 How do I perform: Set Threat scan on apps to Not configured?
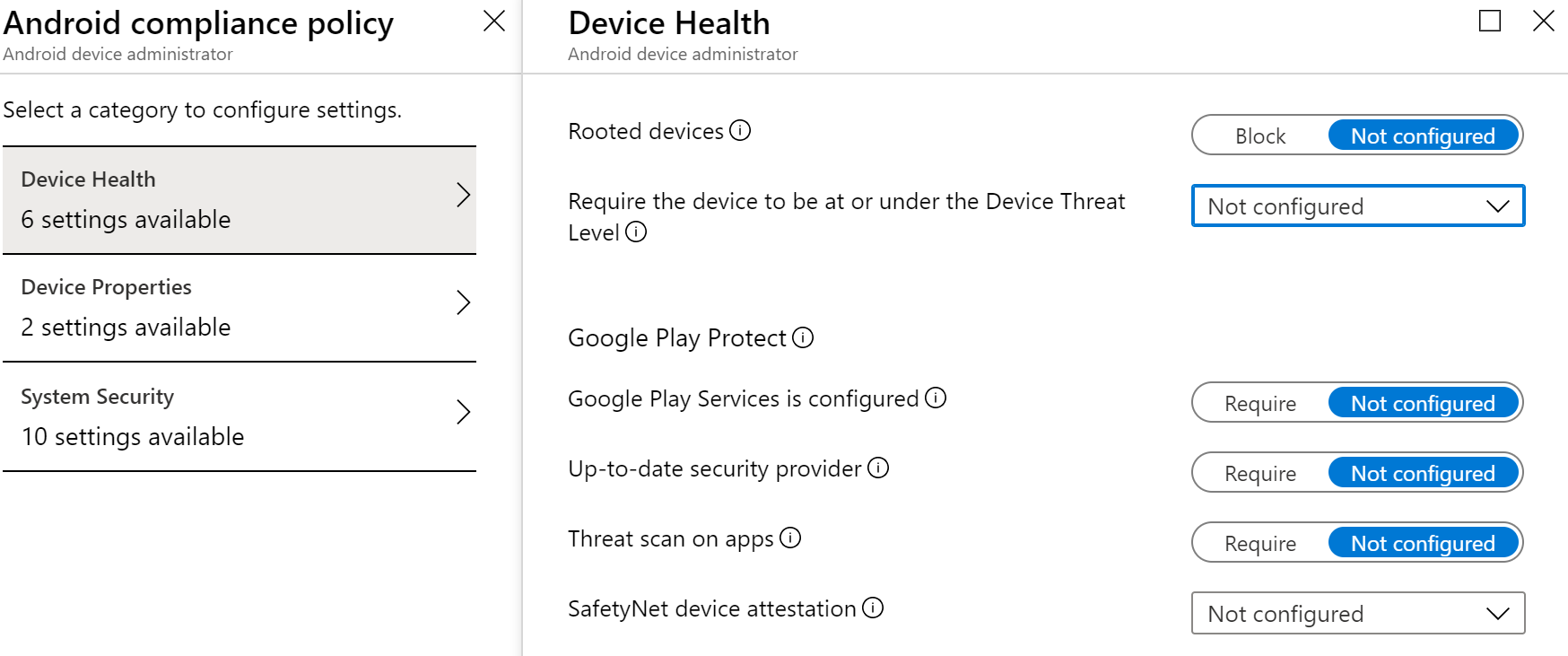coord(1424,543)
